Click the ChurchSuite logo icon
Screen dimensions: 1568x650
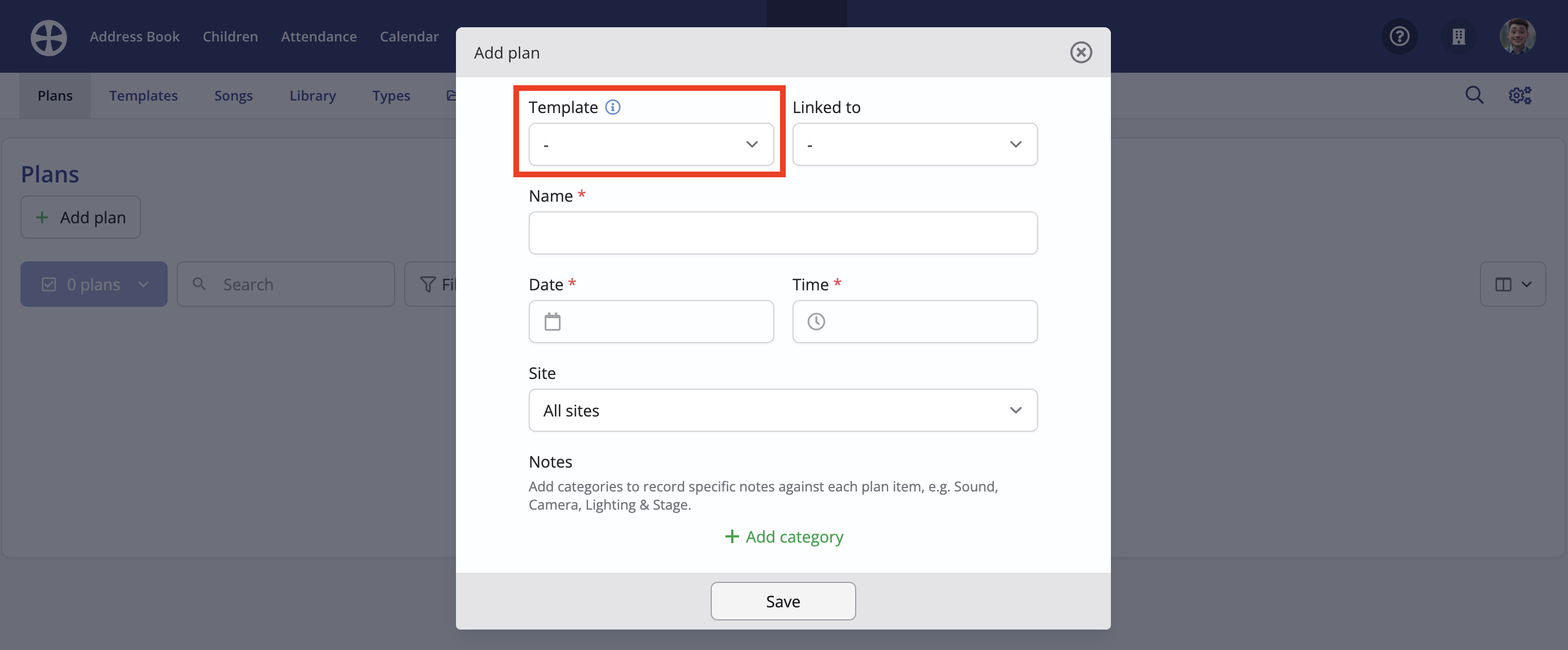[49, 37]
